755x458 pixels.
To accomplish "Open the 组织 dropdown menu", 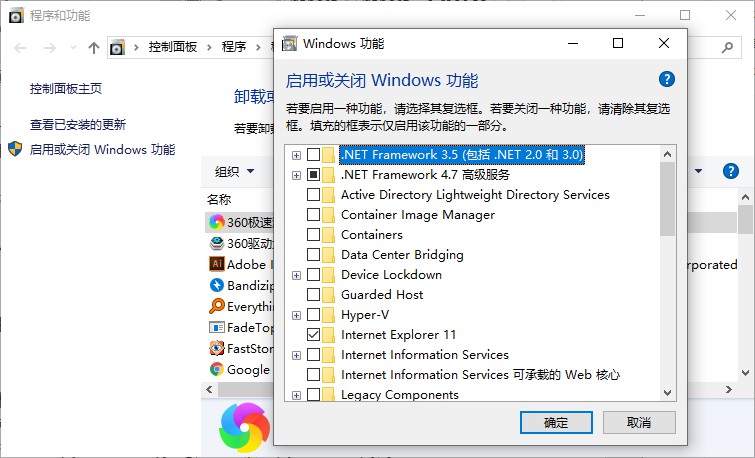I will coord(235,172).
